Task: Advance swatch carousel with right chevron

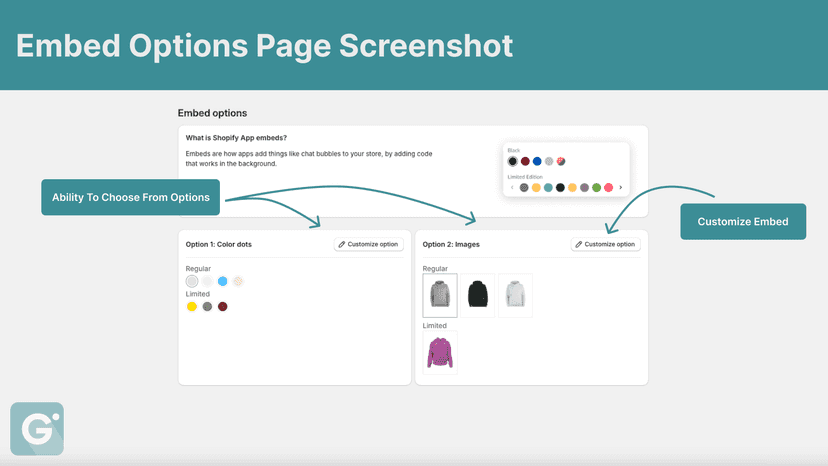Action: 620,188
